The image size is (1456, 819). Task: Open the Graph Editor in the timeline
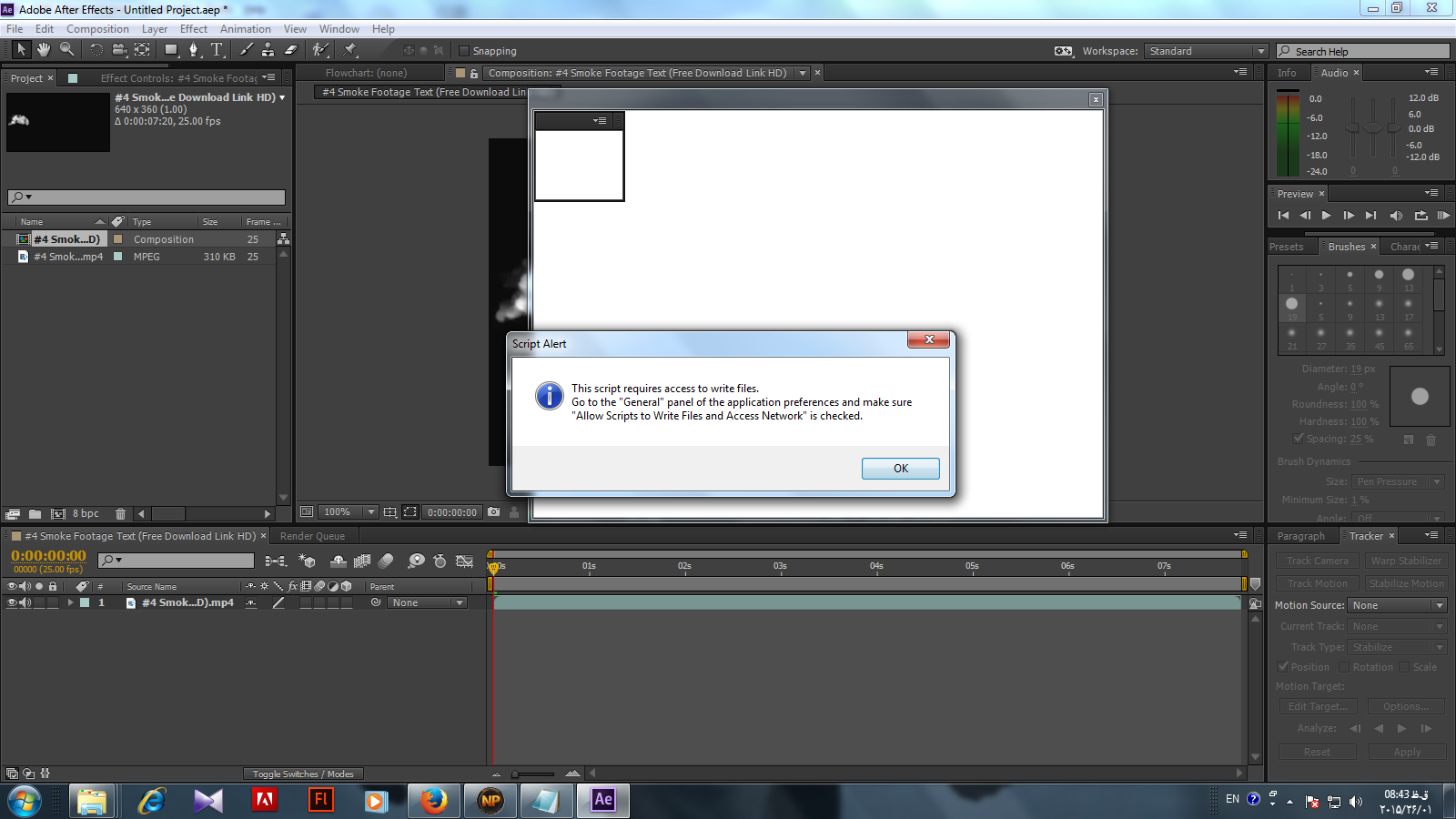click(x=464, y=561)
